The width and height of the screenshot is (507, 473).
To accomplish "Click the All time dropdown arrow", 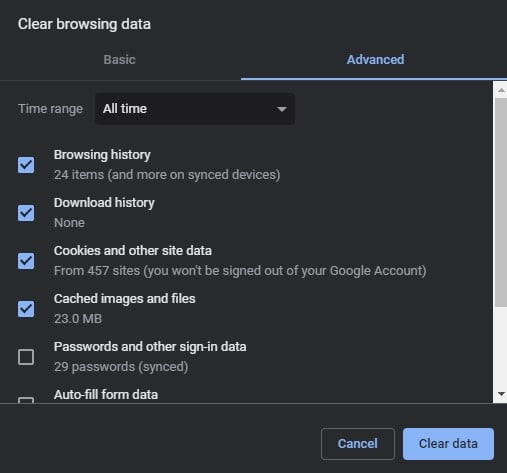I will click(282, 109).
